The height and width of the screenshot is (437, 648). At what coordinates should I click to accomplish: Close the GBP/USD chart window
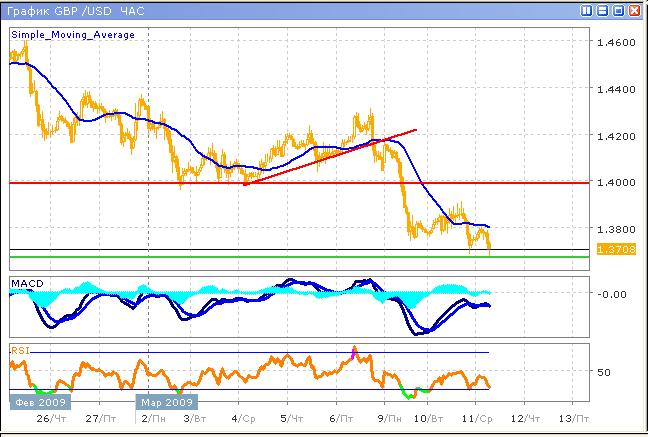coord(635,10)
